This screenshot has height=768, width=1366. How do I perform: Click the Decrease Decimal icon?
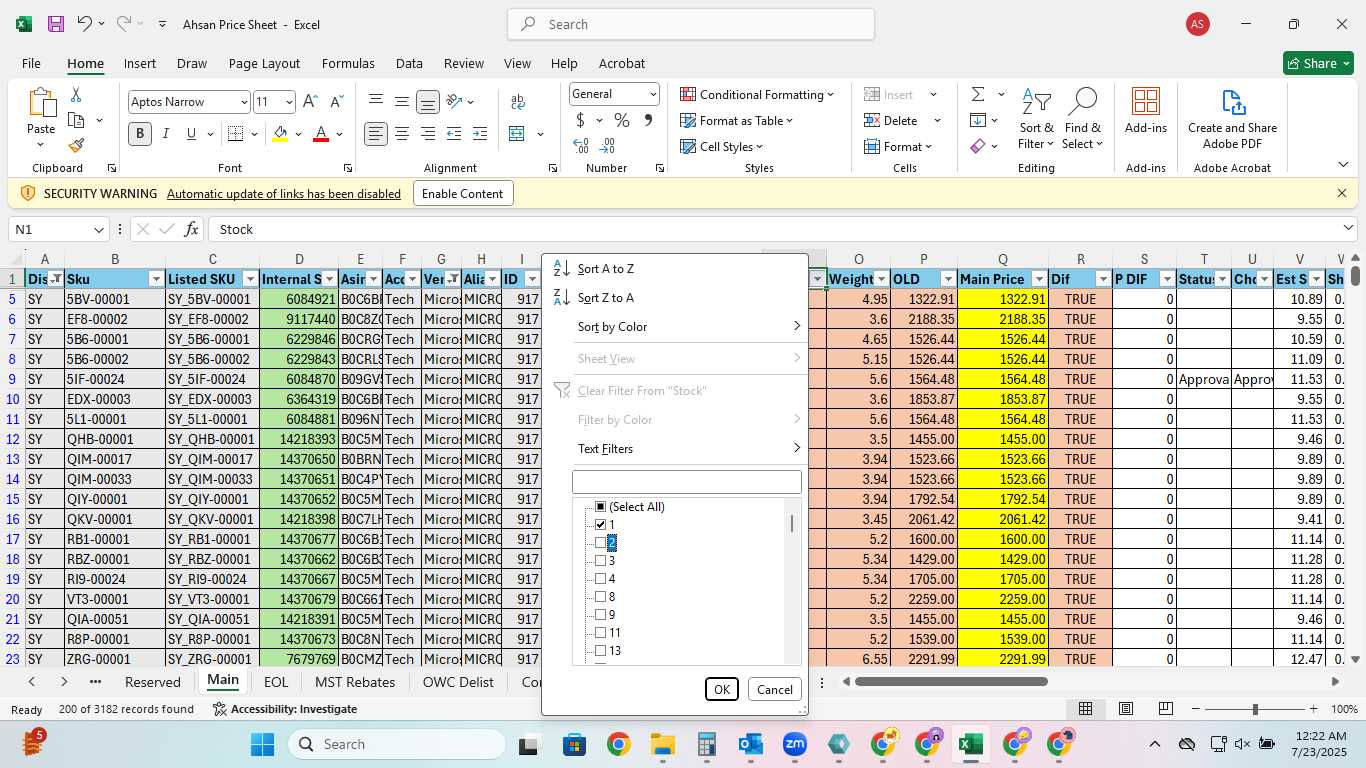tap(608, 146)
